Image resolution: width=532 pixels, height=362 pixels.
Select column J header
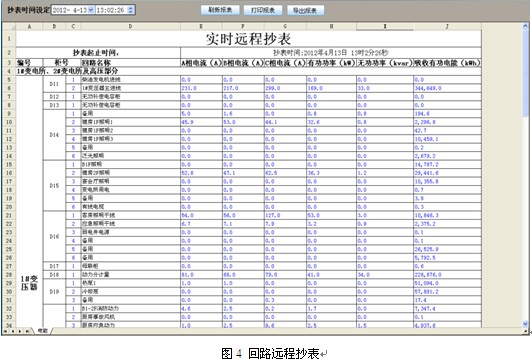tap(447, 26)
